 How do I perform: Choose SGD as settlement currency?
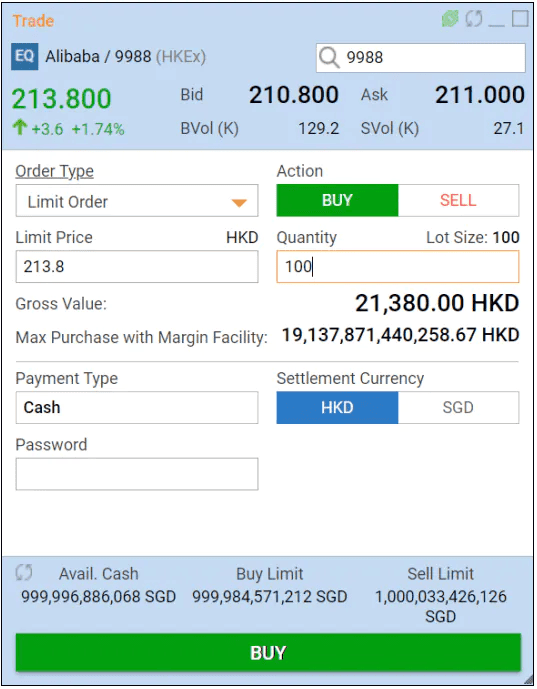[458, 408]
